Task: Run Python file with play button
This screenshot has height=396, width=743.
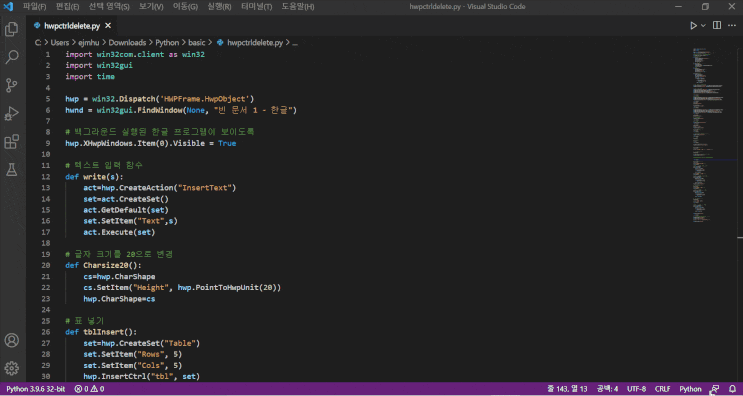Action: tap(693, 26)
